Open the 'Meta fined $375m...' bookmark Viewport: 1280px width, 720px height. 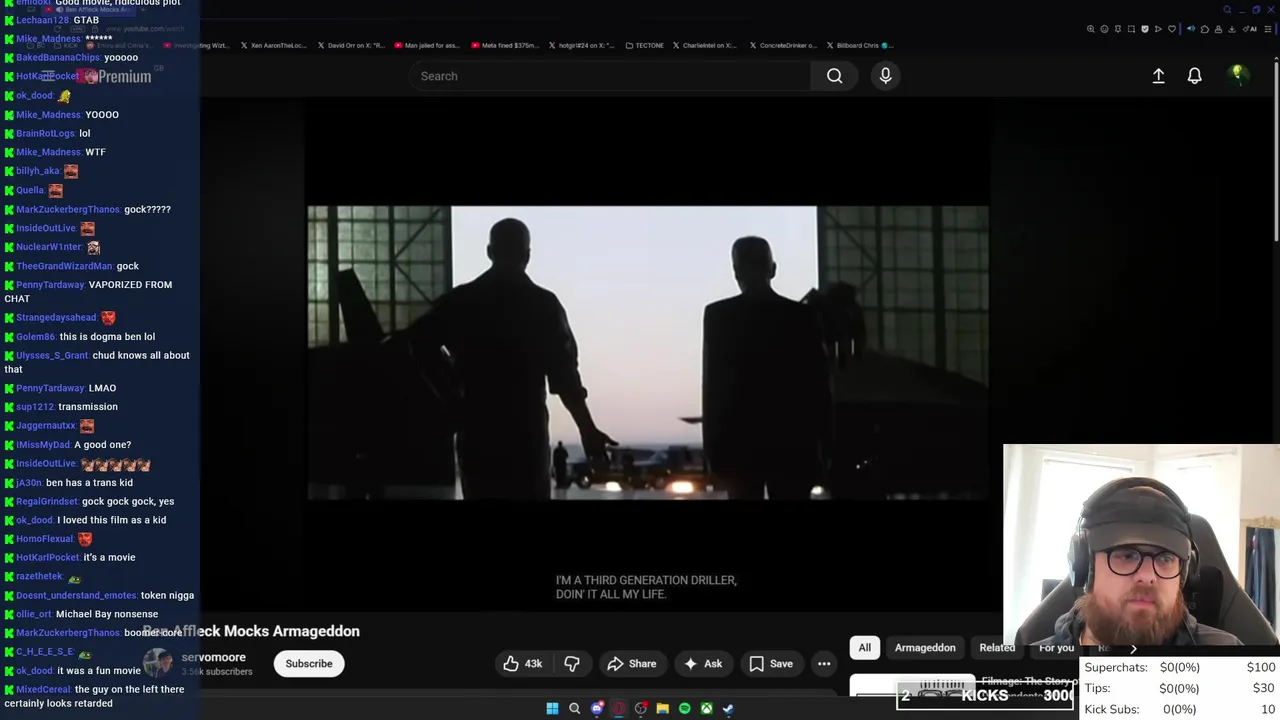point(504,45)
